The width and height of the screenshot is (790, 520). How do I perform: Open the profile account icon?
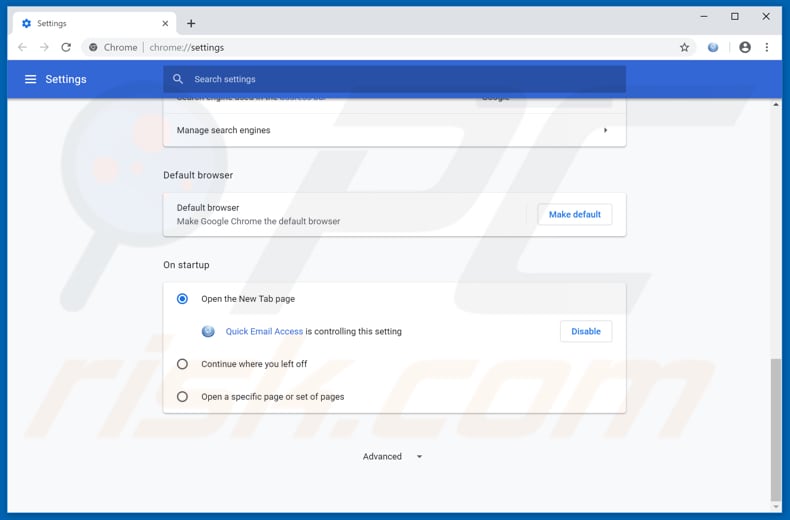[745, 47]
